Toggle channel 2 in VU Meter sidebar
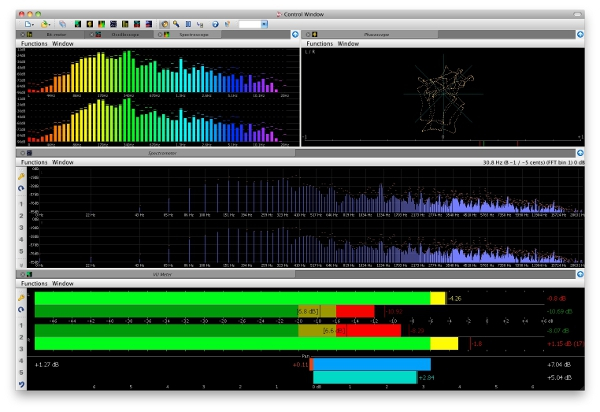 21,336
